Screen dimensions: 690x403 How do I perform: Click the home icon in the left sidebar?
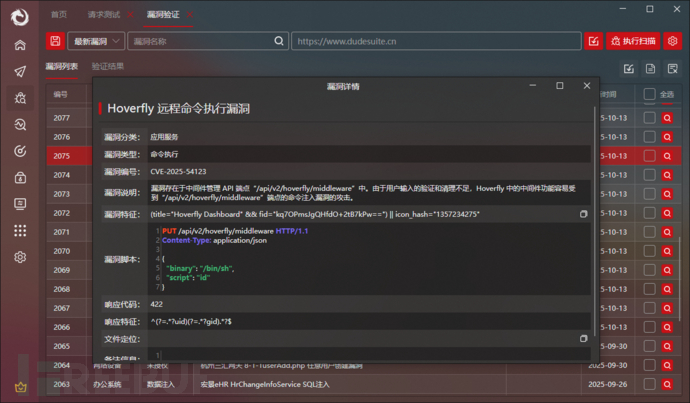pyautogui.click(x=20, y=44)
